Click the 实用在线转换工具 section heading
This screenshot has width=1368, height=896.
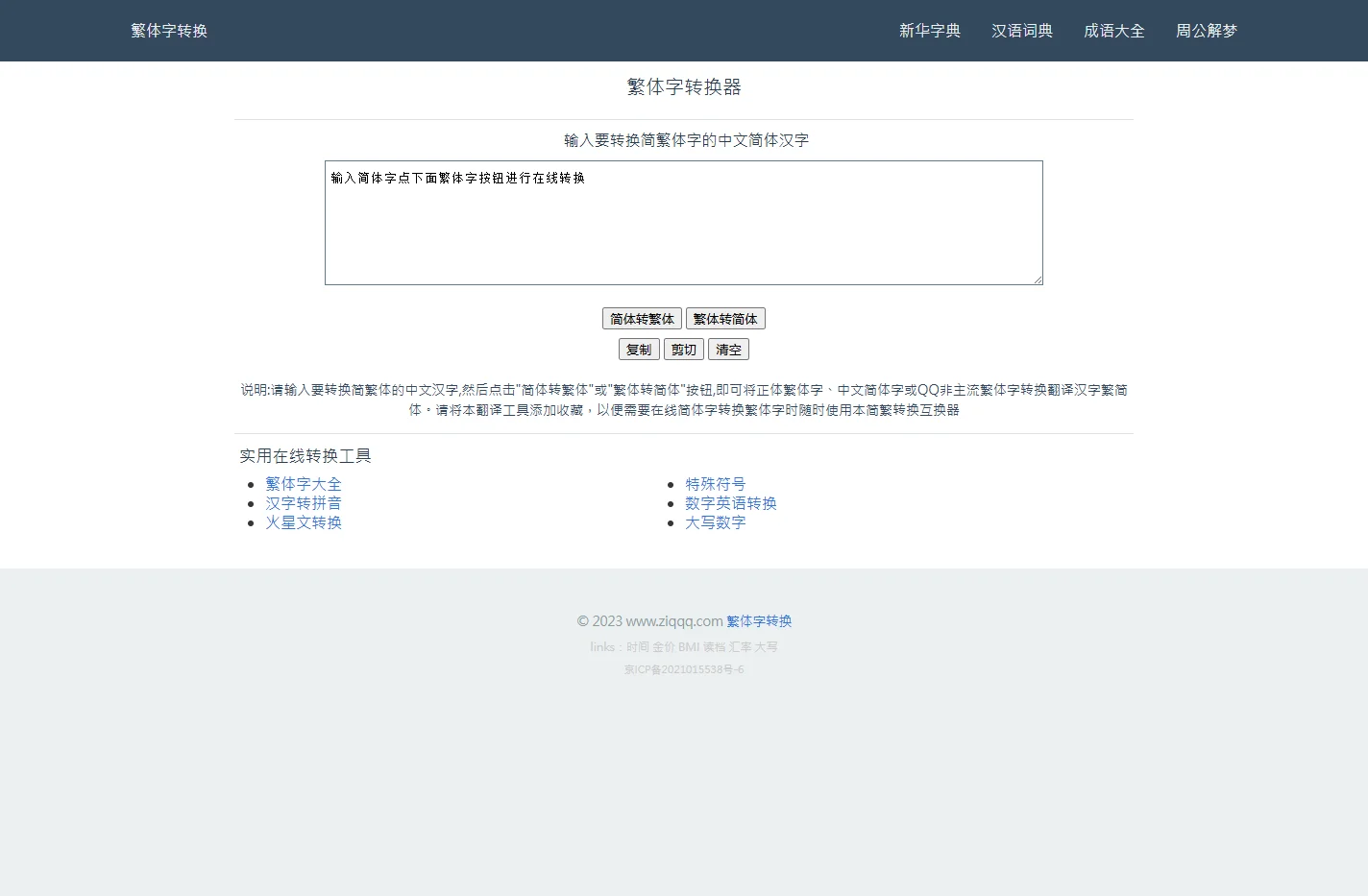(x=305, y=456)
